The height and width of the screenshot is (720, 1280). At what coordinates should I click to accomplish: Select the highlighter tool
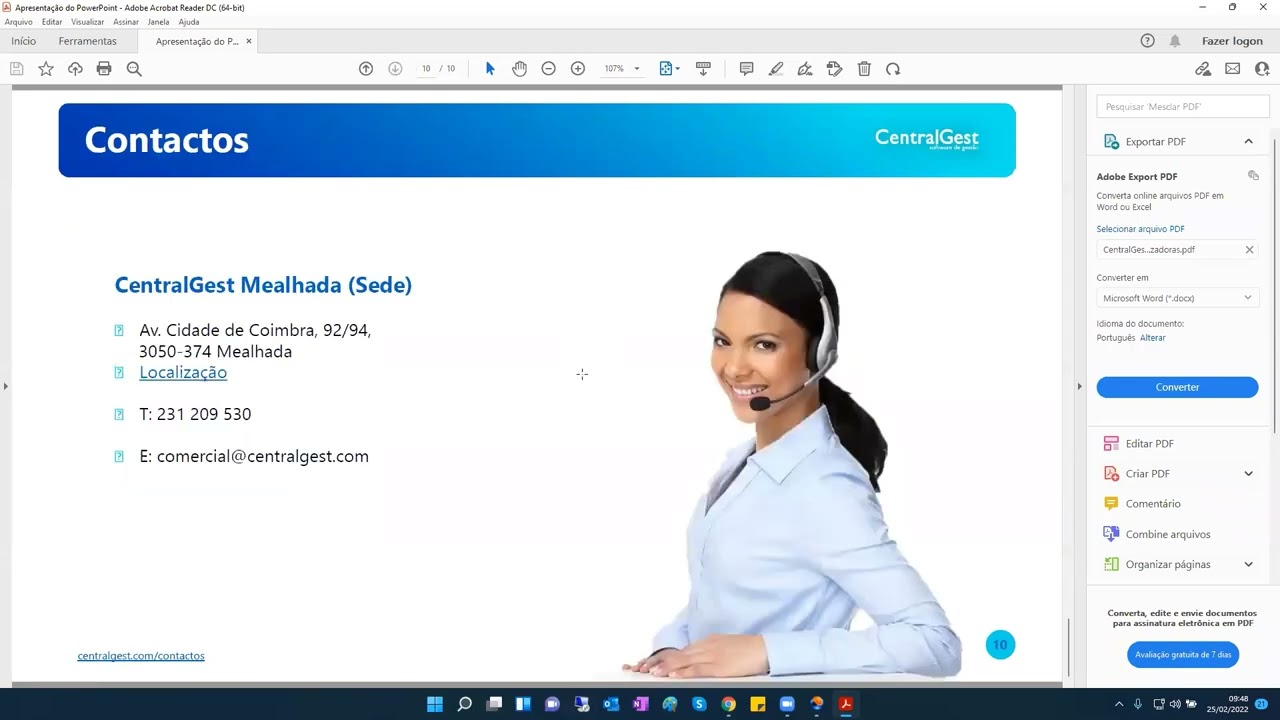(x=776, y=69)
